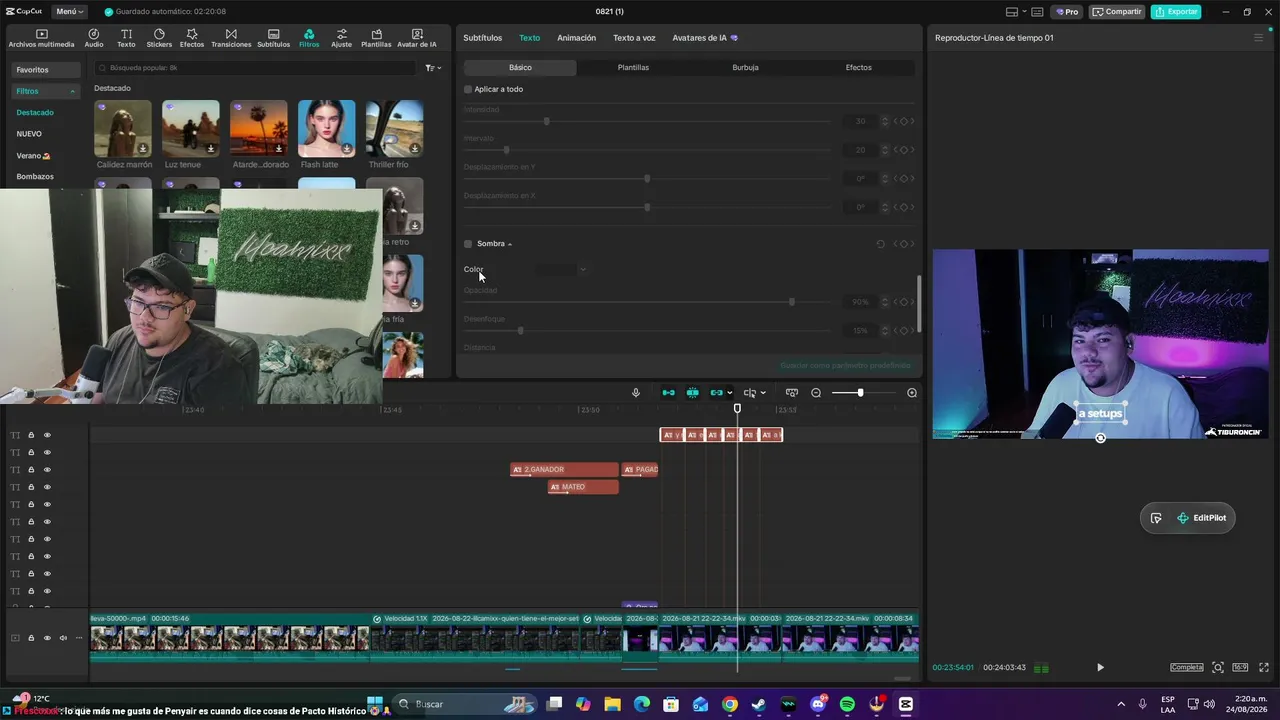Download the Calidez marrón filter

pos(143,149)
